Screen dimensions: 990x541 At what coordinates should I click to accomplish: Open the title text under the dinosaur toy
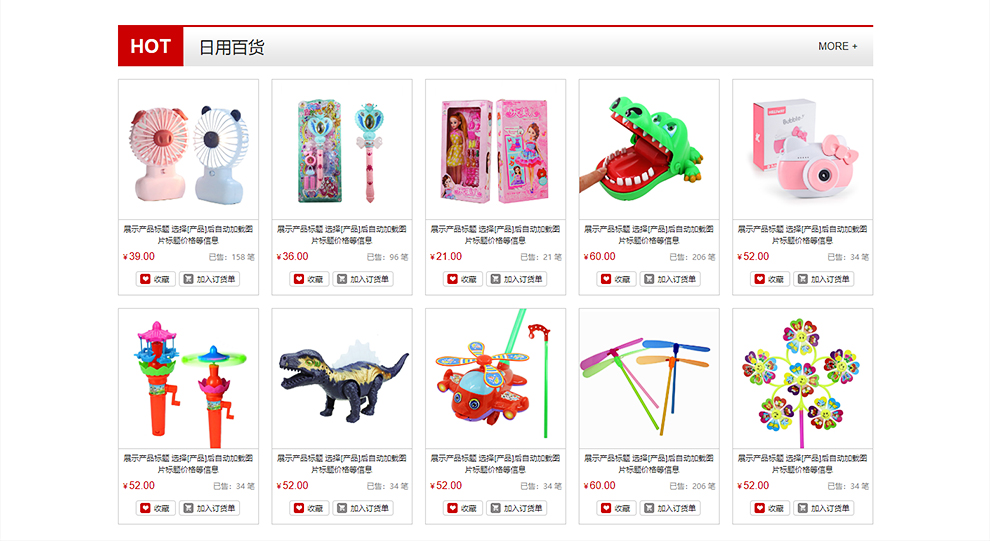[x=342, y=464]
